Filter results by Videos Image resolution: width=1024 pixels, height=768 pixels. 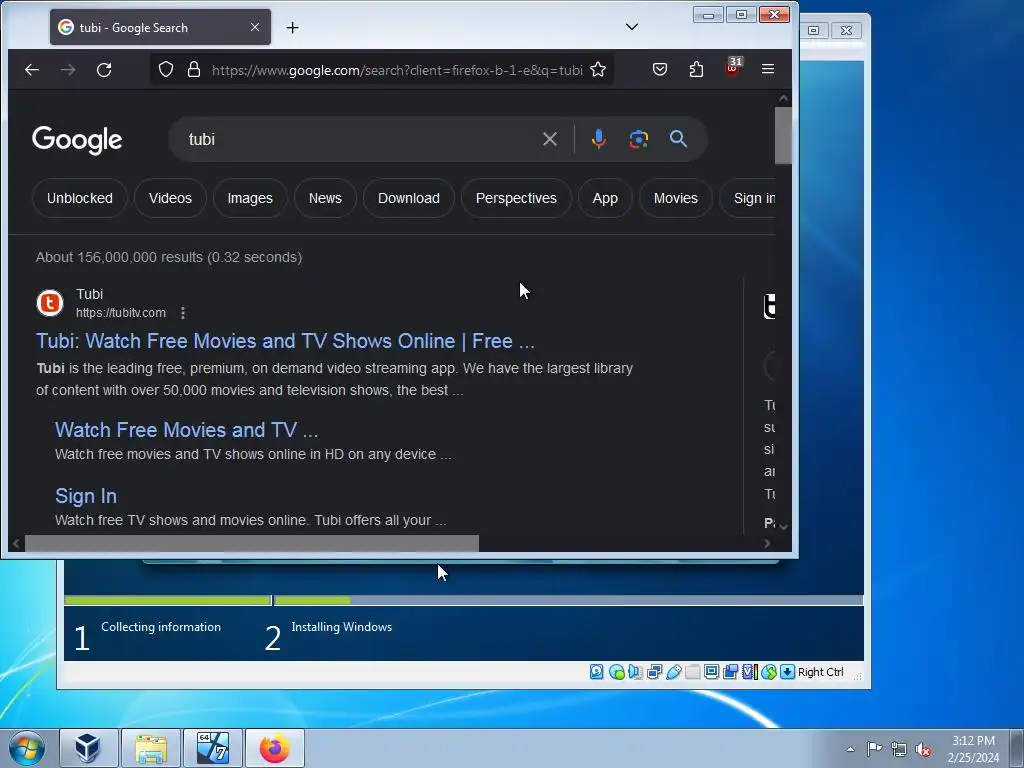pos(170,198)
